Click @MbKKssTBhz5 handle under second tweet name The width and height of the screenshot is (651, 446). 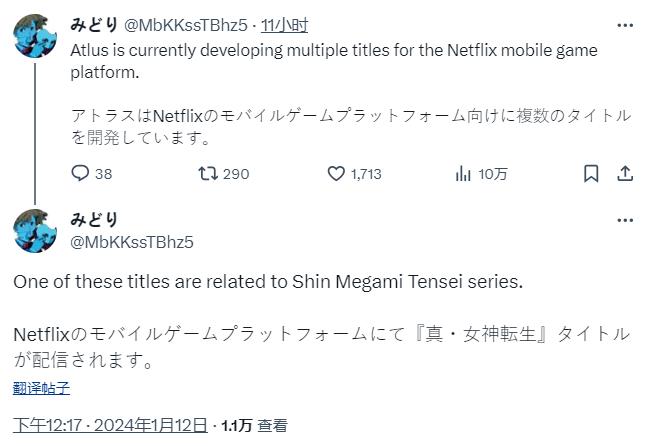132,242
